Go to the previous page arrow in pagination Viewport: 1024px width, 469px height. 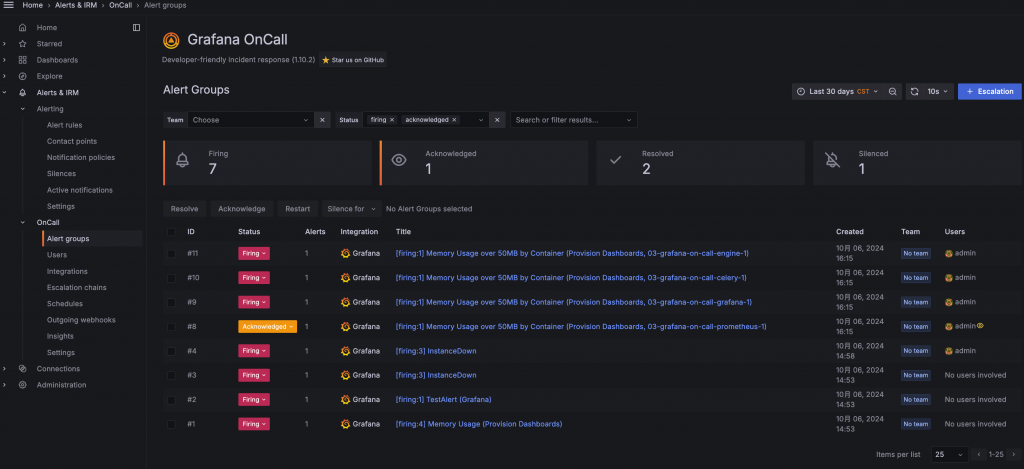[979, 454]
